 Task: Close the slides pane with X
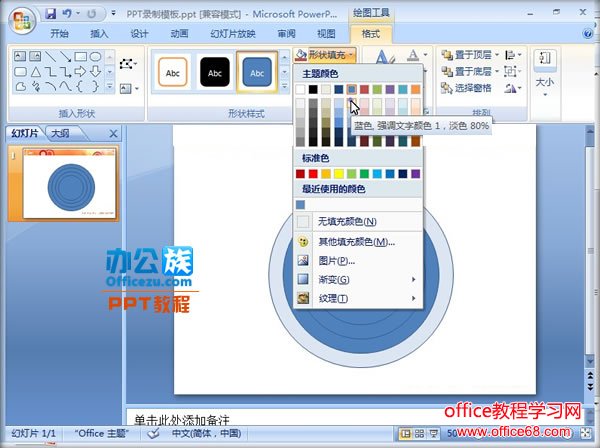[x=113, y=134]
